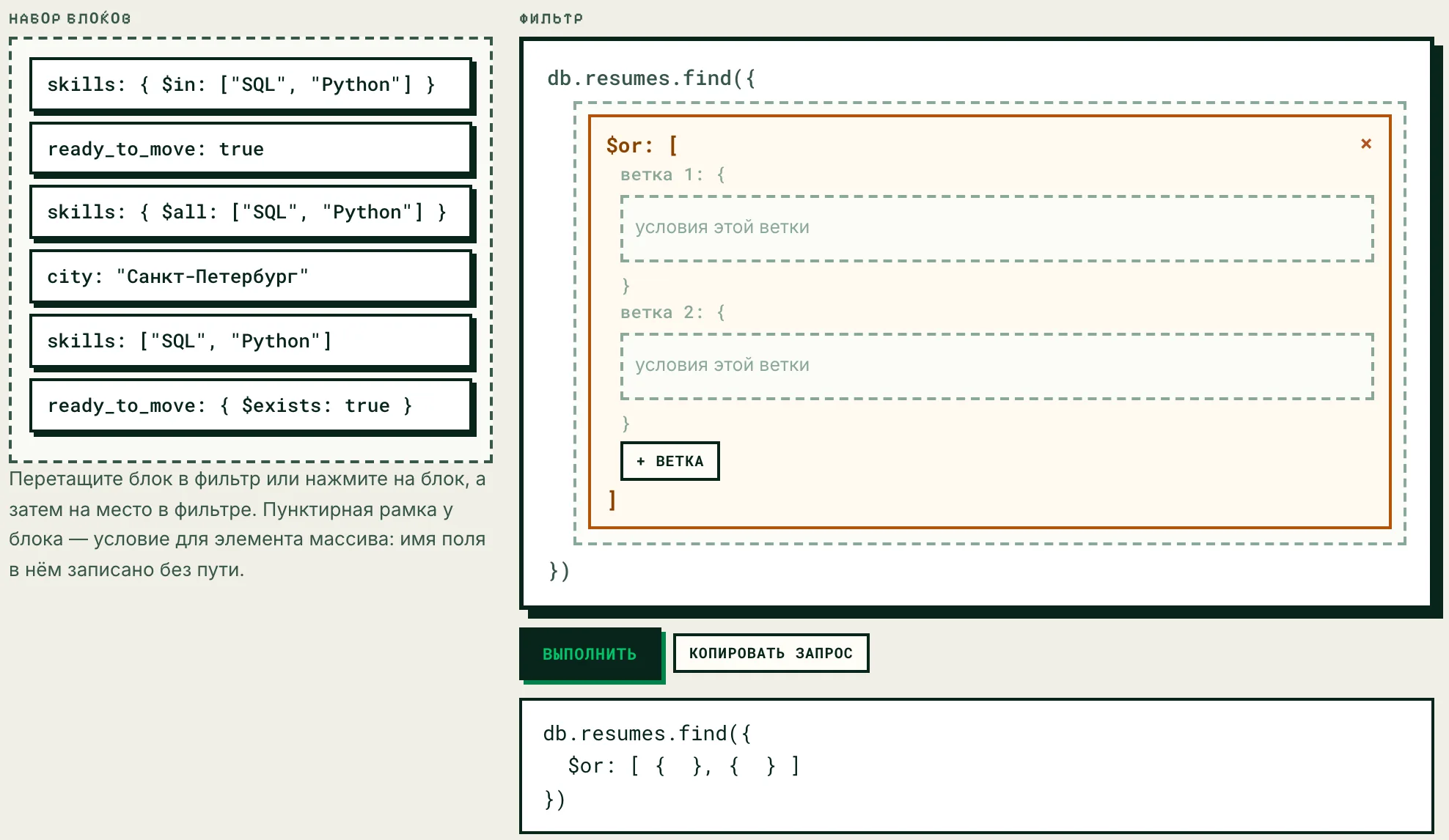Select block city: "Санкт-Петербург"
The image size is (1449, 840).
click(x=250, y=277)
